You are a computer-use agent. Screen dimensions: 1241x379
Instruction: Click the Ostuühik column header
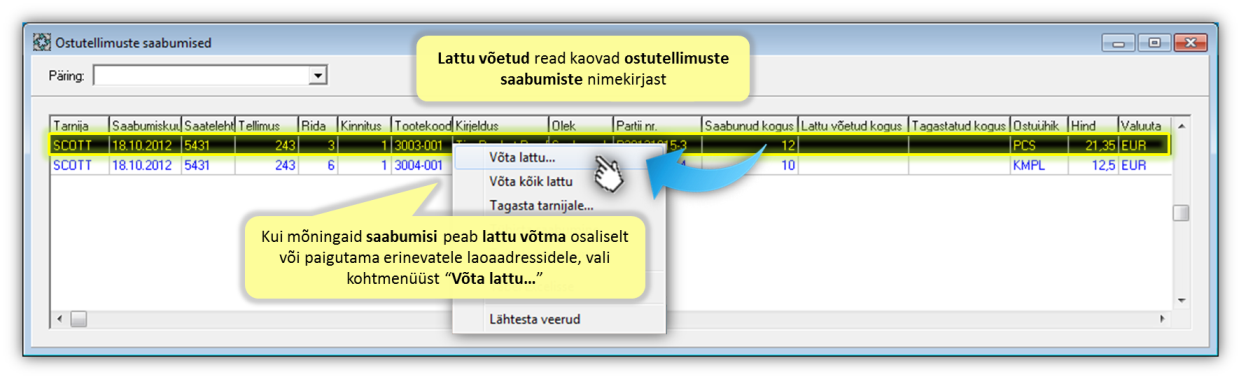(1040, 126)
